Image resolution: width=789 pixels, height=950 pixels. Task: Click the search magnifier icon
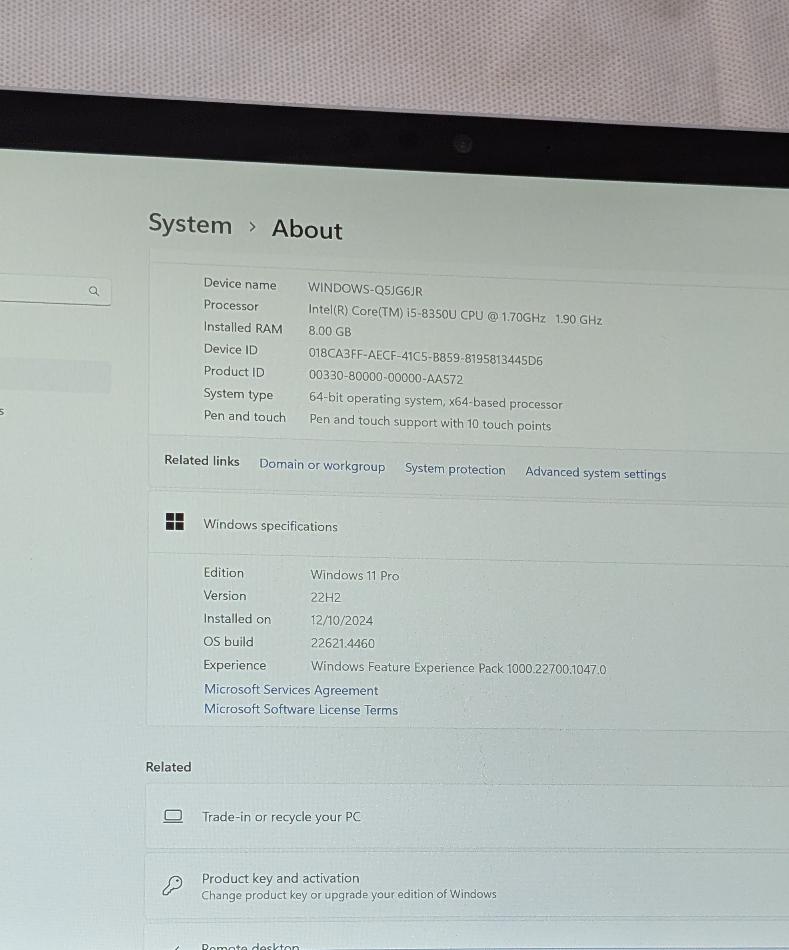click(x=94, y=291)
